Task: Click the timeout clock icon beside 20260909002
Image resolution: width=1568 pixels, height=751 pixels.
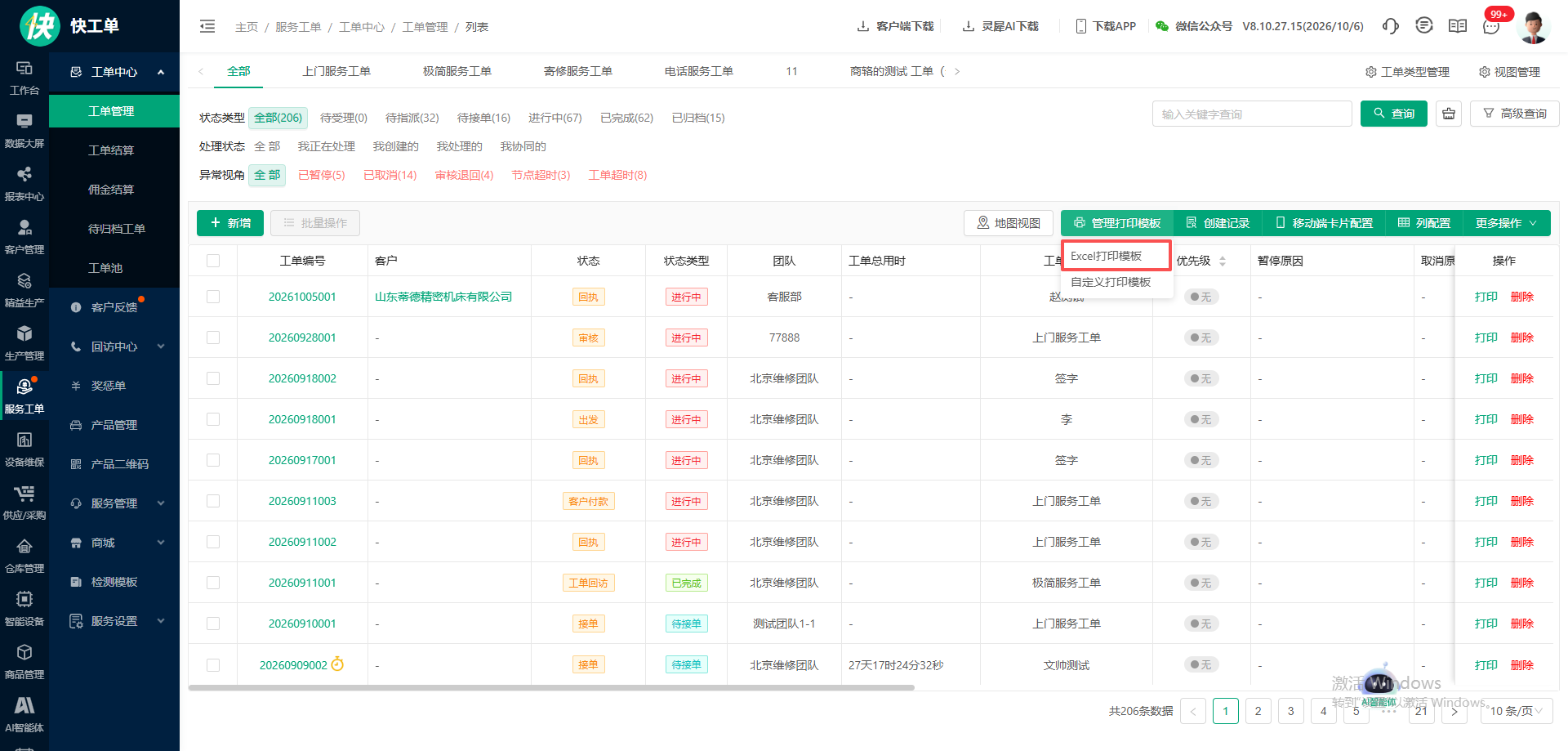Action: [x=337, y=664]
